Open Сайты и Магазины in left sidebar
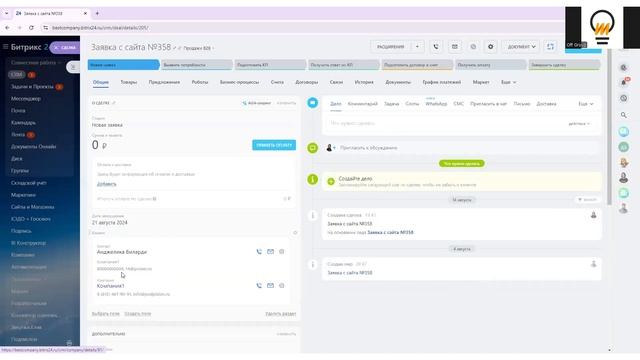Viewport: 640px width, 360px height. pyautogui.click(x=32, y=207)
